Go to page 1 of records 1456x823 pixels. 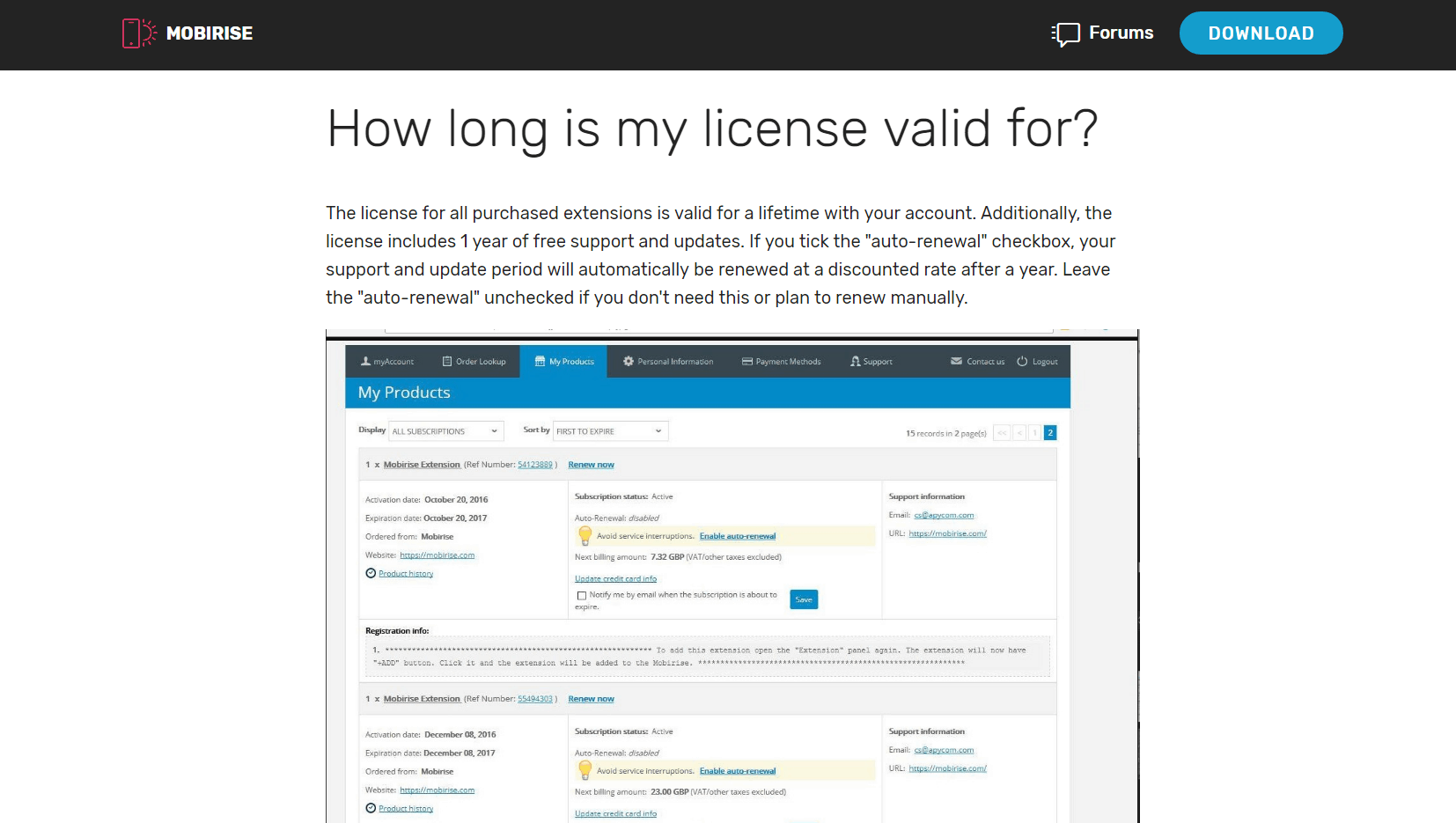point(1034,433)
